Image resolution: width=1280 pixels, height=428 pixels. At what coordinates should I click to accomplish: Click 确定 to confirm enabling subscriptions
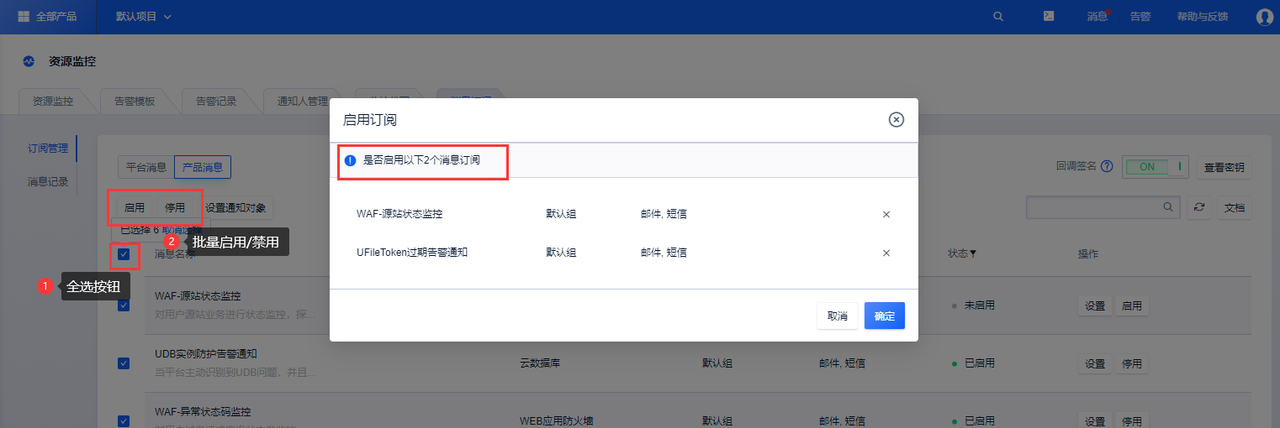pyautogui.click(x=885, y=316)
